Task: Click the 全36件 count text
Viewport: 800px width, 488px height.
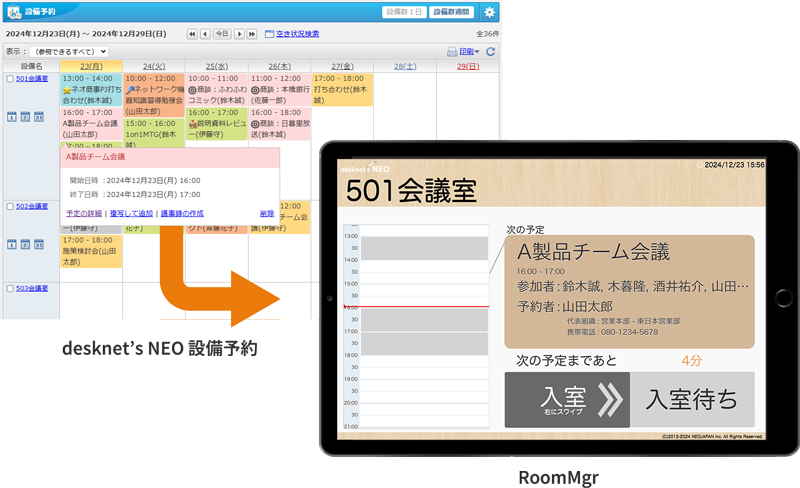Action: (487, 34)
